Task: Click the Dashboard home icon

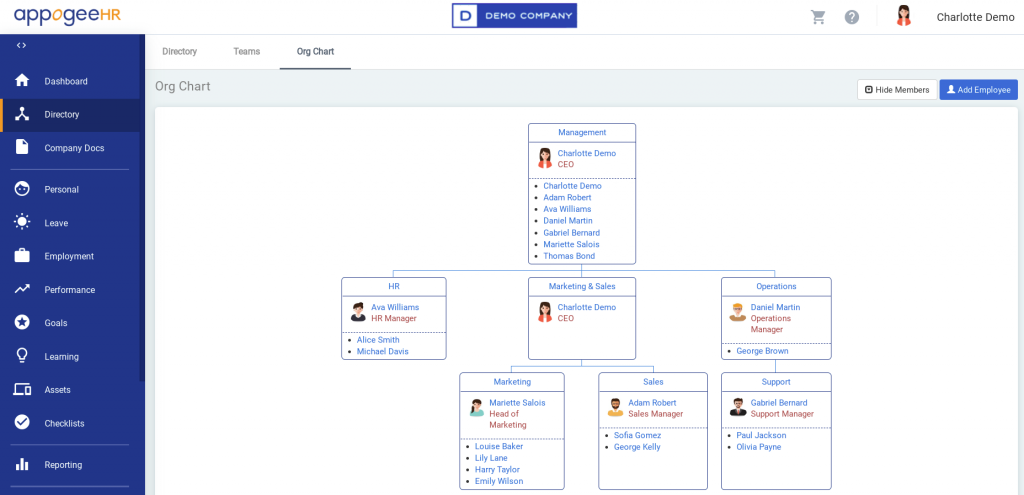Action: coord(22,81)
